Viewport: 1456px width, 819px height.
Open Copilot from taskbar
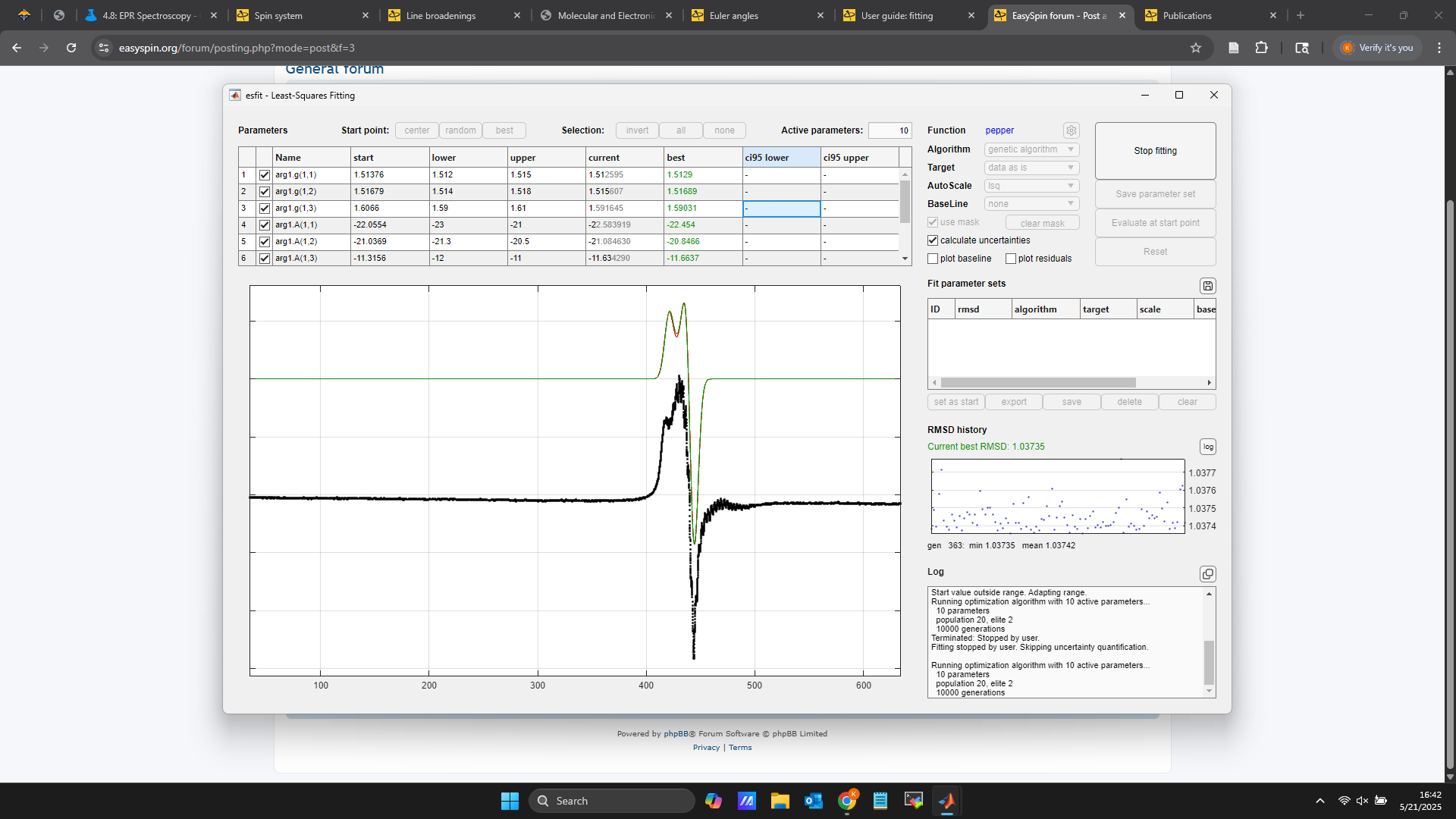[x=714, y=801]
